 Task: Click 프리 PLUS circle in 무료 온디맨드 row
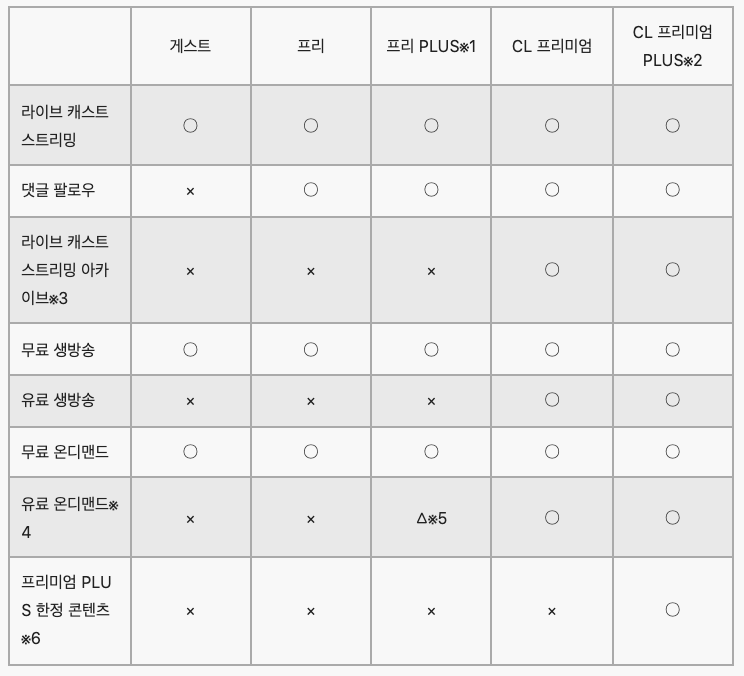(x=431, y=451)
